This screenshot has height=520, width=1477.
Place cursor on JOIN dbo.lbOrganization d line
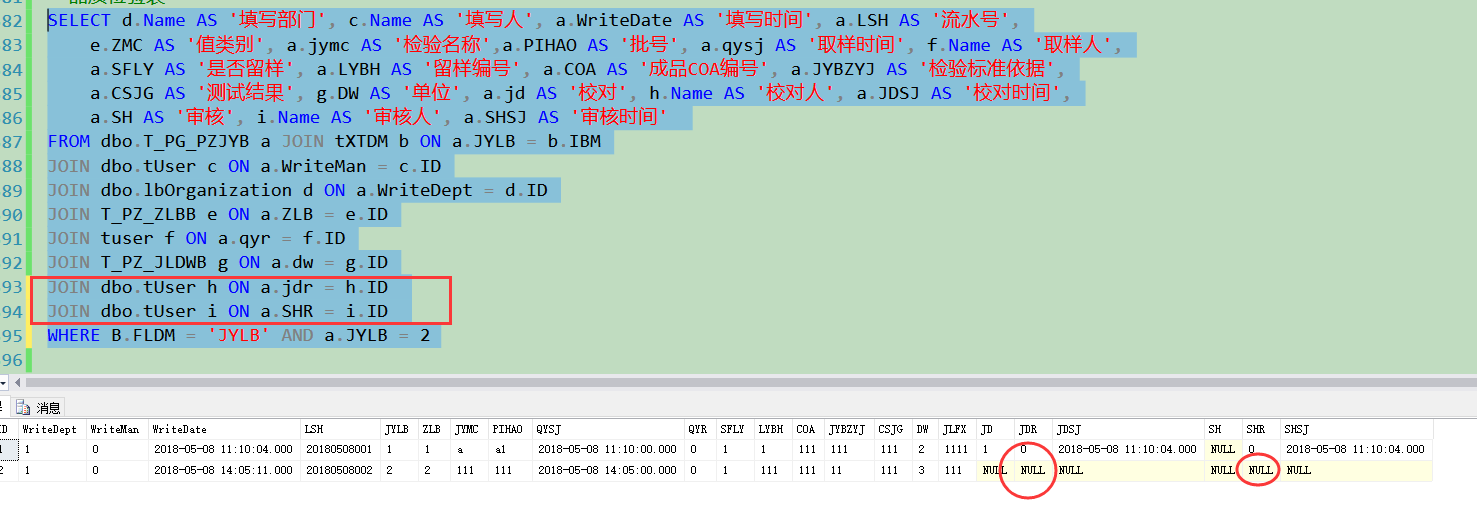click(x=298, y=189)
